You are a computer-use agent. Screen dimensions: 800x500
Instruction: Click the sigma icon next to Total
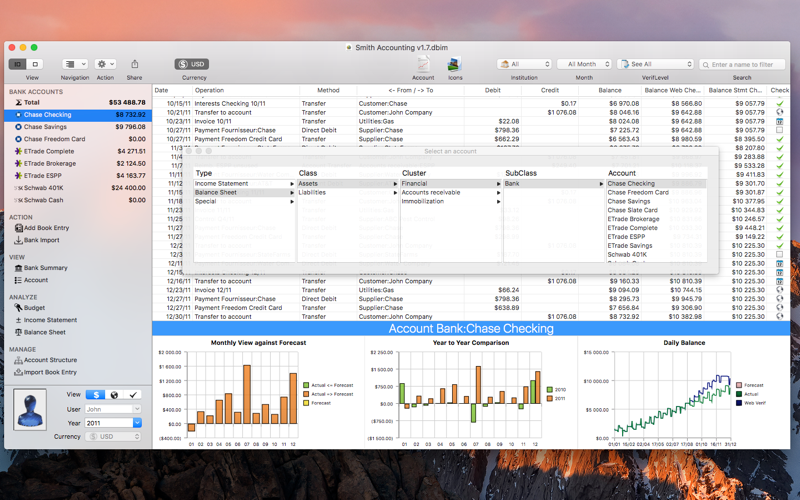18,103
